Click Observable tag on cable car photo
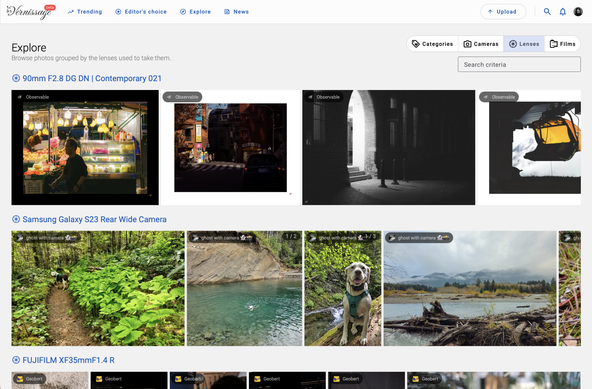The image size is (592, 389). [499, 97]
